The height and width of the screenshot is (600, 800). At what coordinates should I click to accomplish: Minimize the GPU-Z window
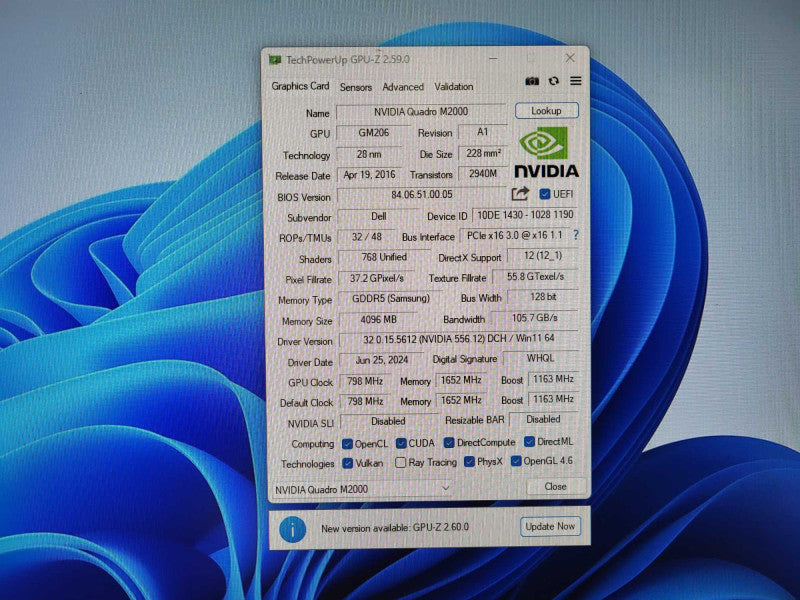pos(493,59)
